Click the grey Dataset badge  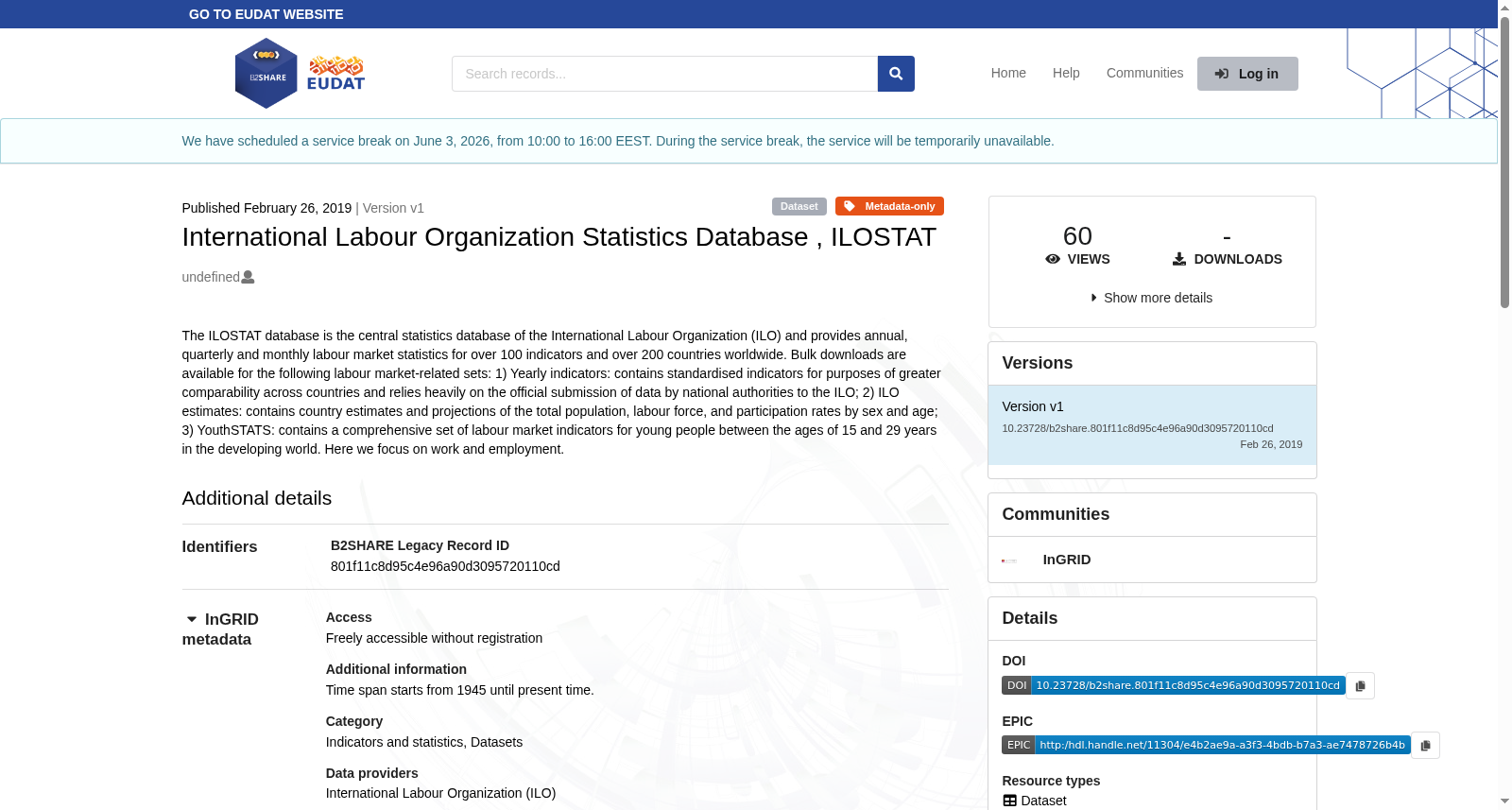click(x=799, y=206)
